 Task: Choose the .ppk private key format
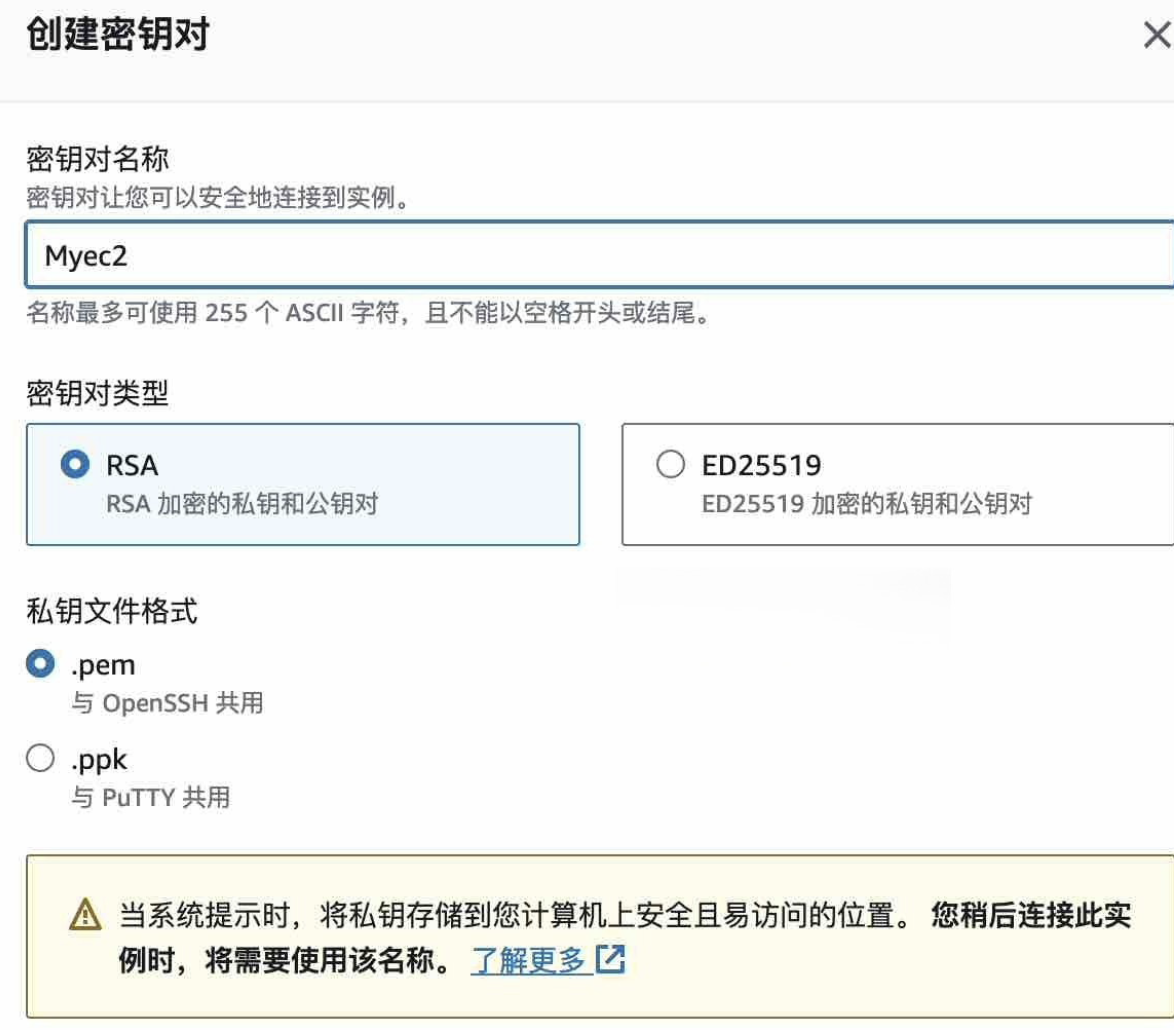tap(40, 758)
